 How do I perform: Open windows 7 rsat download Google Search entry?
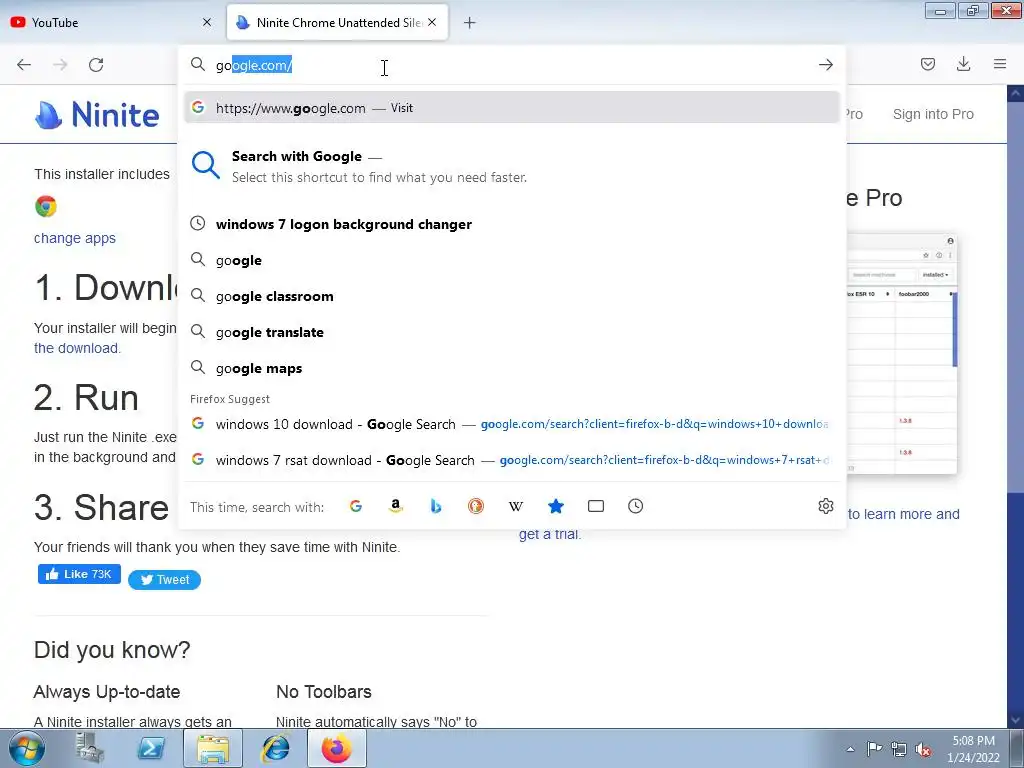pyautogui.click(x=511, y=460)
